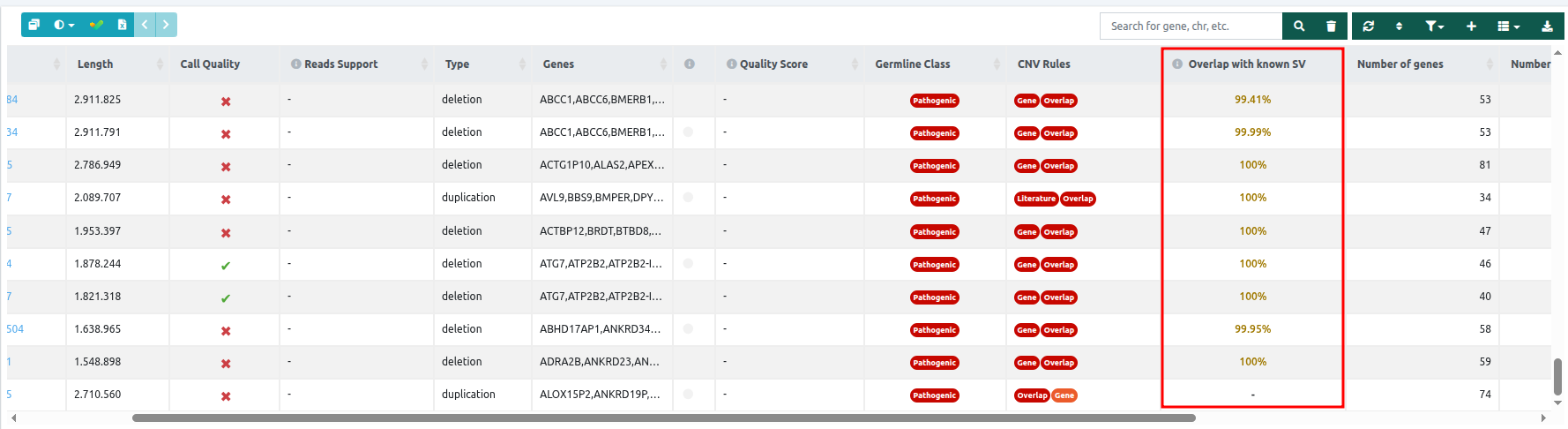Refresh the table with the reload icon
The image size is (1568, 429).
pyautogui.click(x=1368, y=26)
